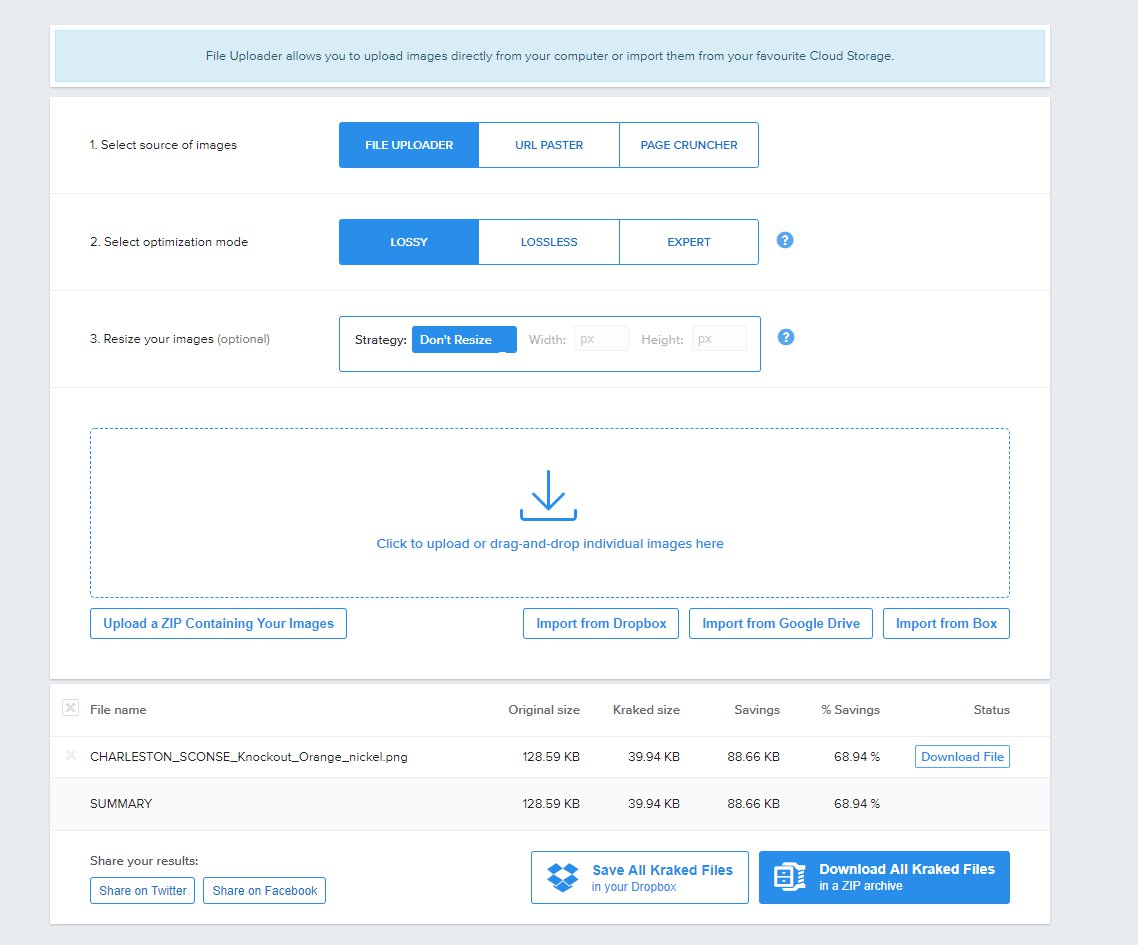
Task: Click the Width px input field
Action: [601, 339]
